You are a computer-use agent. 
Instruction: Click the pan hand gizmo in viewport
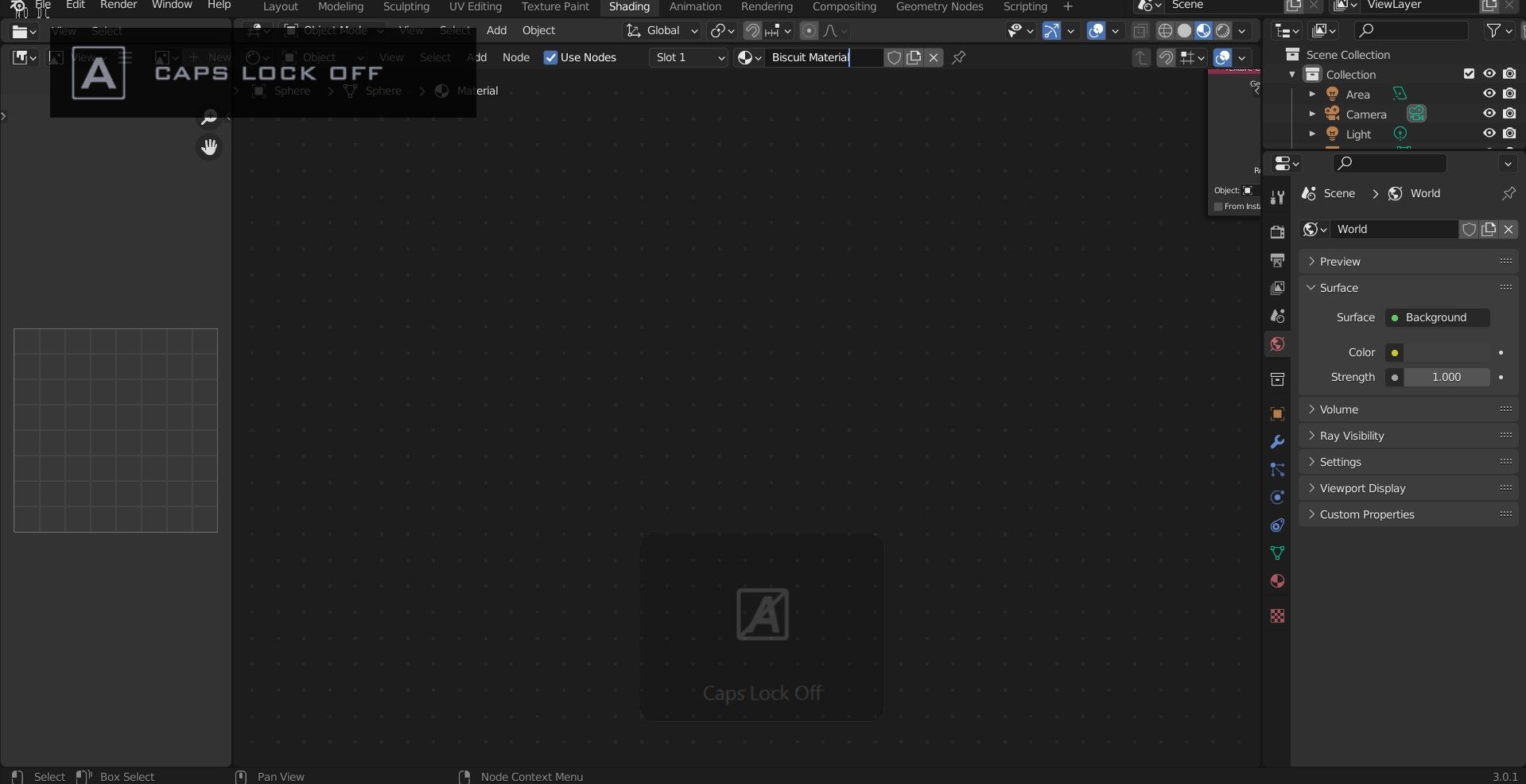209,147
